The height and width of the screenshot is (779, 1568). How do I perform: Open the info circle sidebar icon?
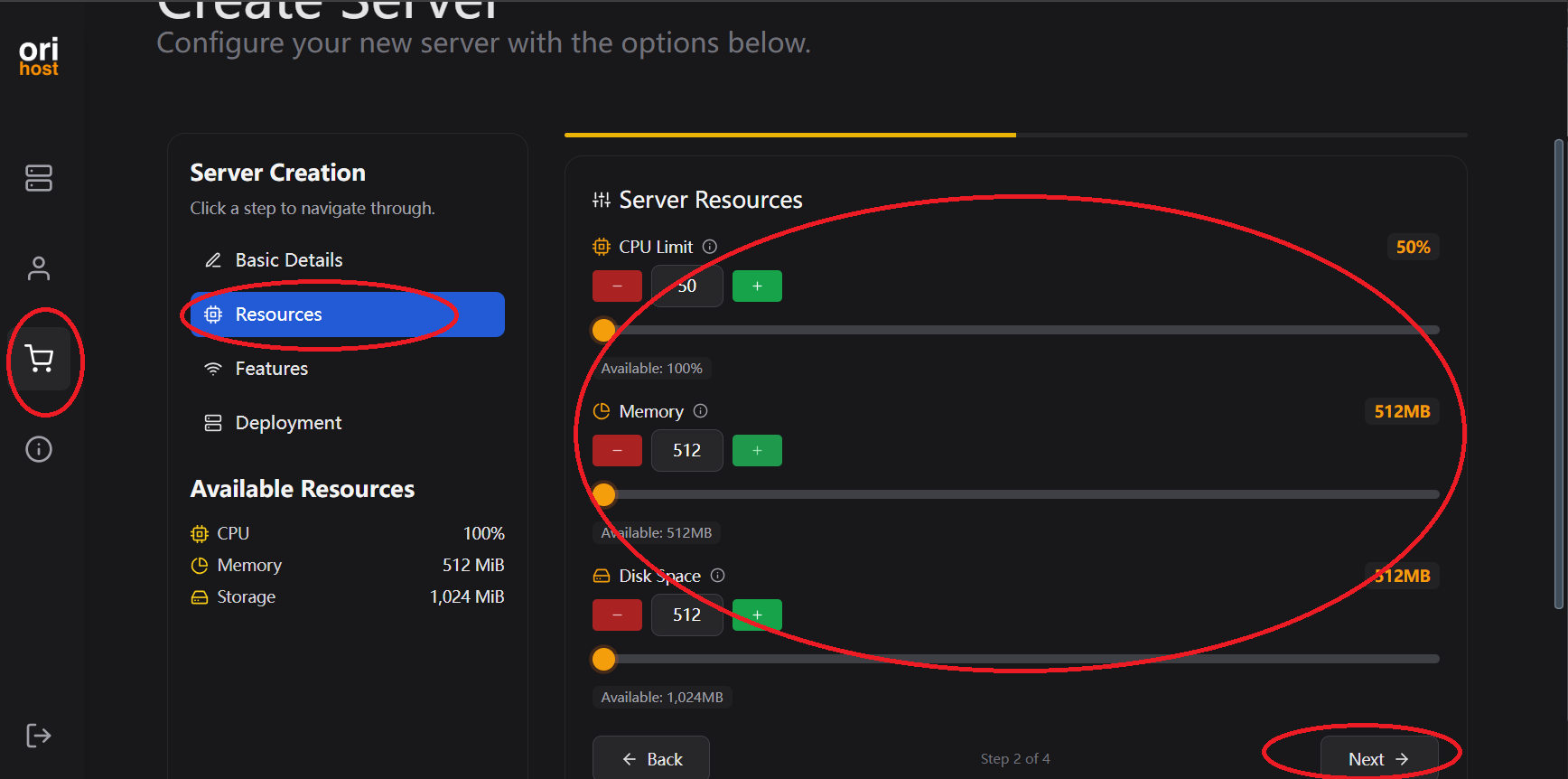pyautogui.click(x=39, y=449)
